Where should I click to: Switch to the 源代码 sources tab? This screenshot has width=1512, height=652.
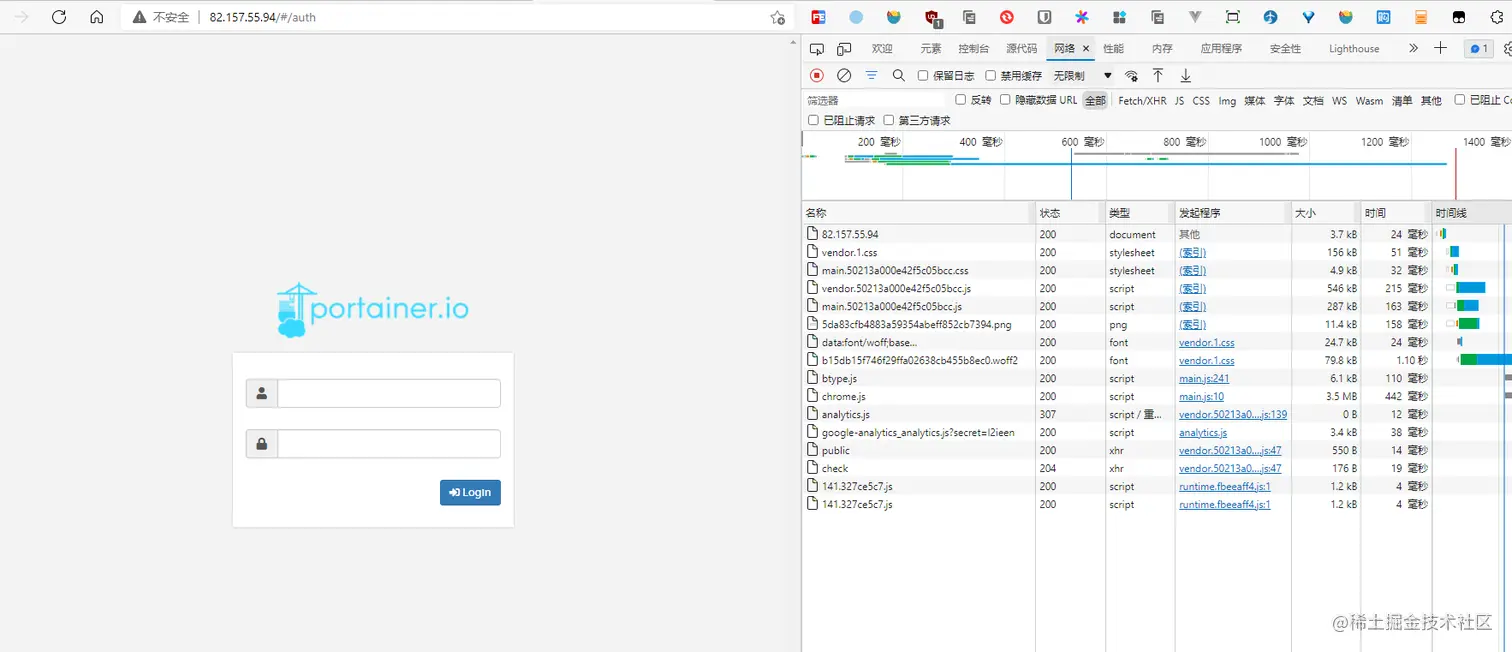tap(1021, 48)
